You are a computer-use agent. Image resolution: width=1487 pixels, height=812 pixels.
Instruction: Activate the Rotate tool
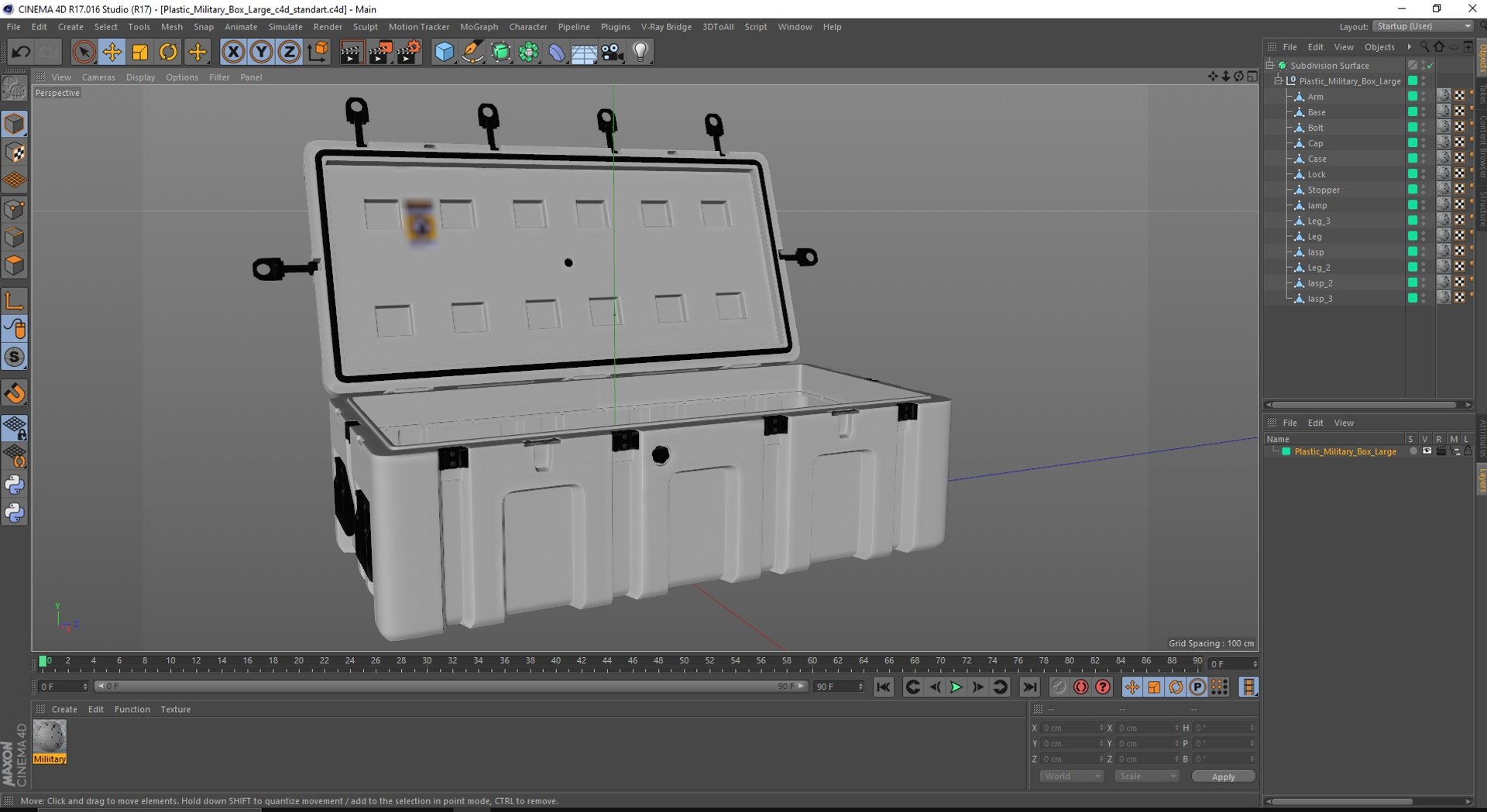pos(168,52)
